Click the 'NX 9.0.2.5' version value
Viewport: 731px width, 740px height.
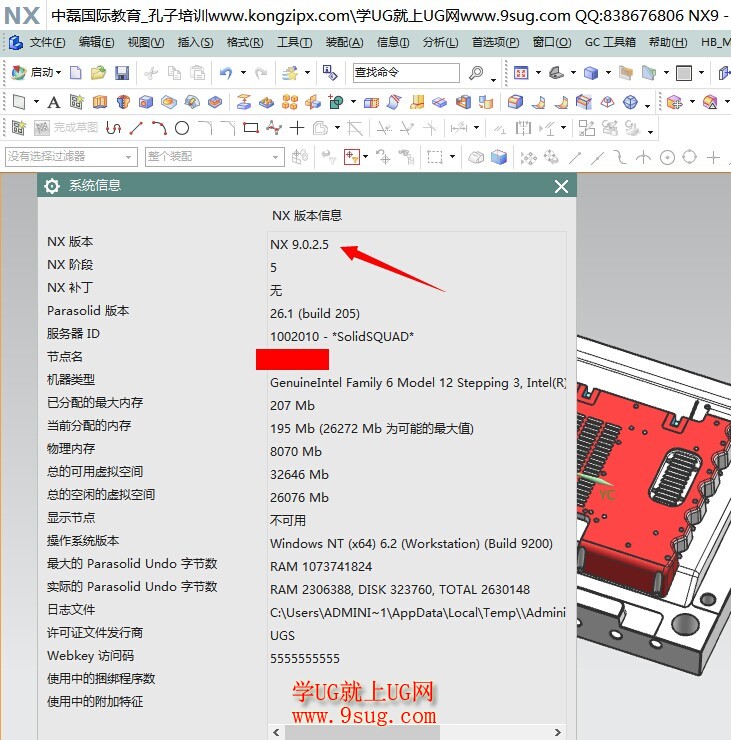pyautogui.click(x=299, y=244)
